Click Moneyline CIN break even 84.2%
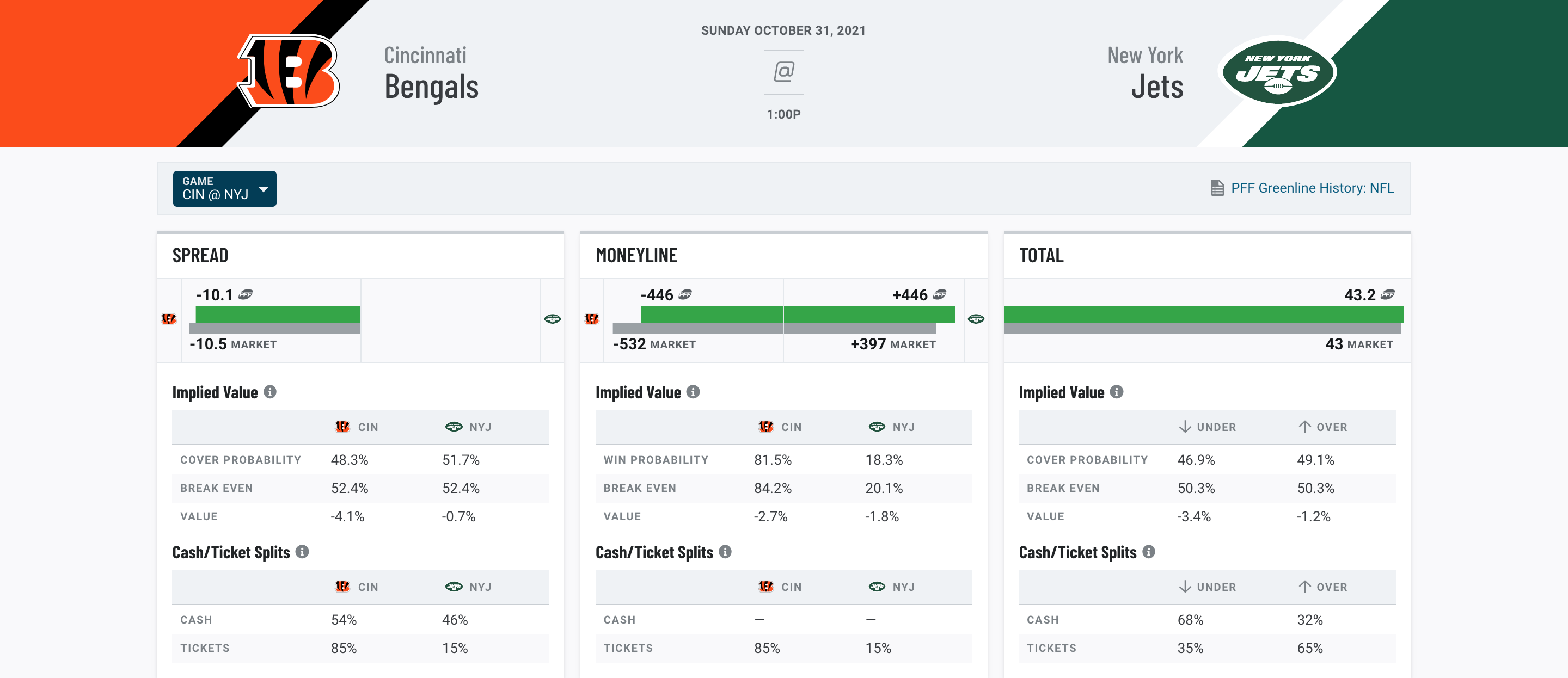The image size is (1568, 678). click(773, 488)
